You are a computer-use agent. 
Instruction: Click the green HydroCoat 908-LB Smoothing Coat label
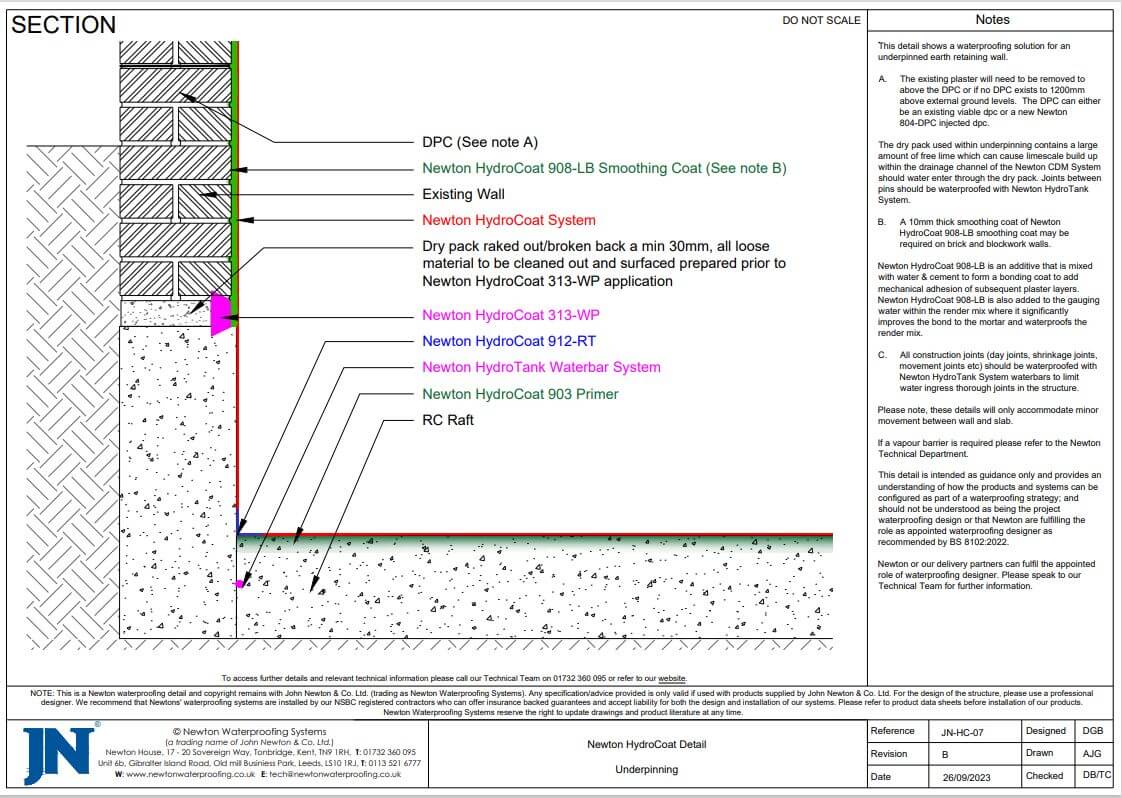point(604,168)
